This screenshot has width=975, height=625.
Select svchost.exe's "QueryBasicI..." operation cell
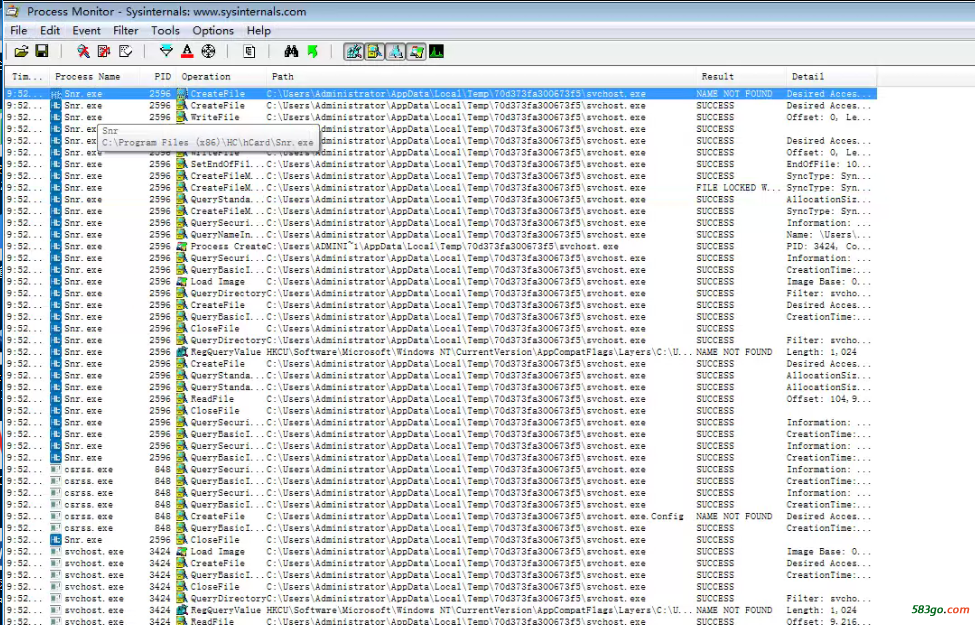[226, 575]
